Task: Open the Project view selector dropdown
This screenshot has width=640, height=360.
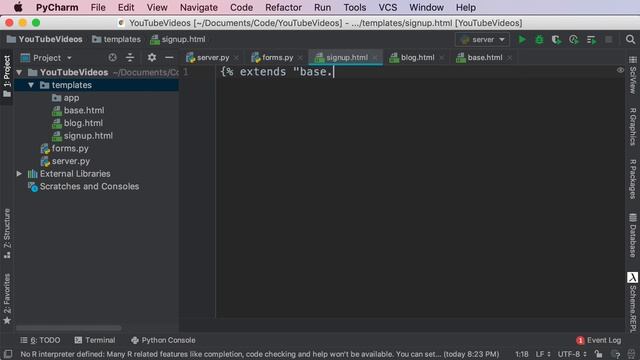Action: click(47, 58)
